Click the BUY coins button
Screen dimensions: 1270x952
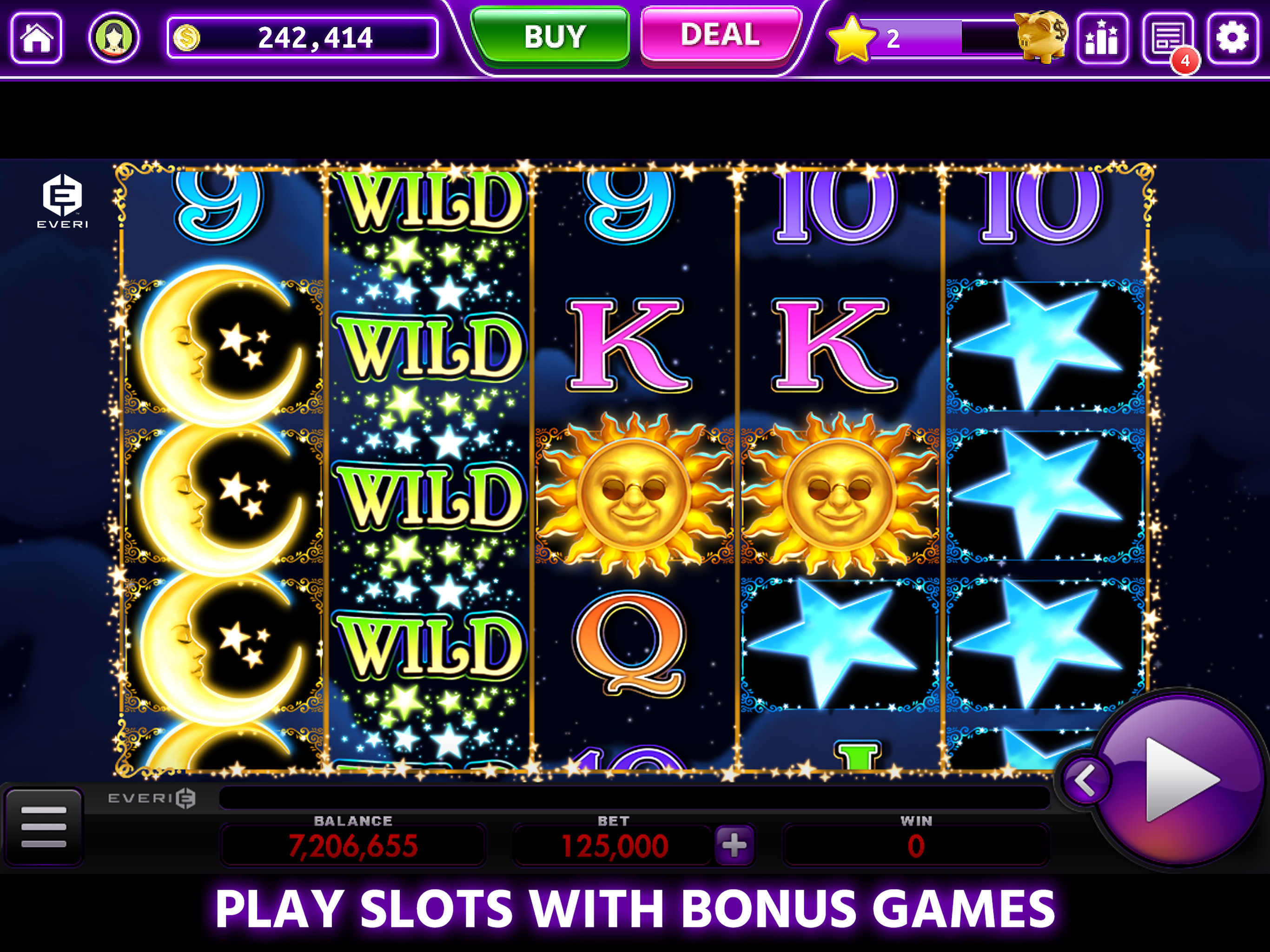coord(550,37)
